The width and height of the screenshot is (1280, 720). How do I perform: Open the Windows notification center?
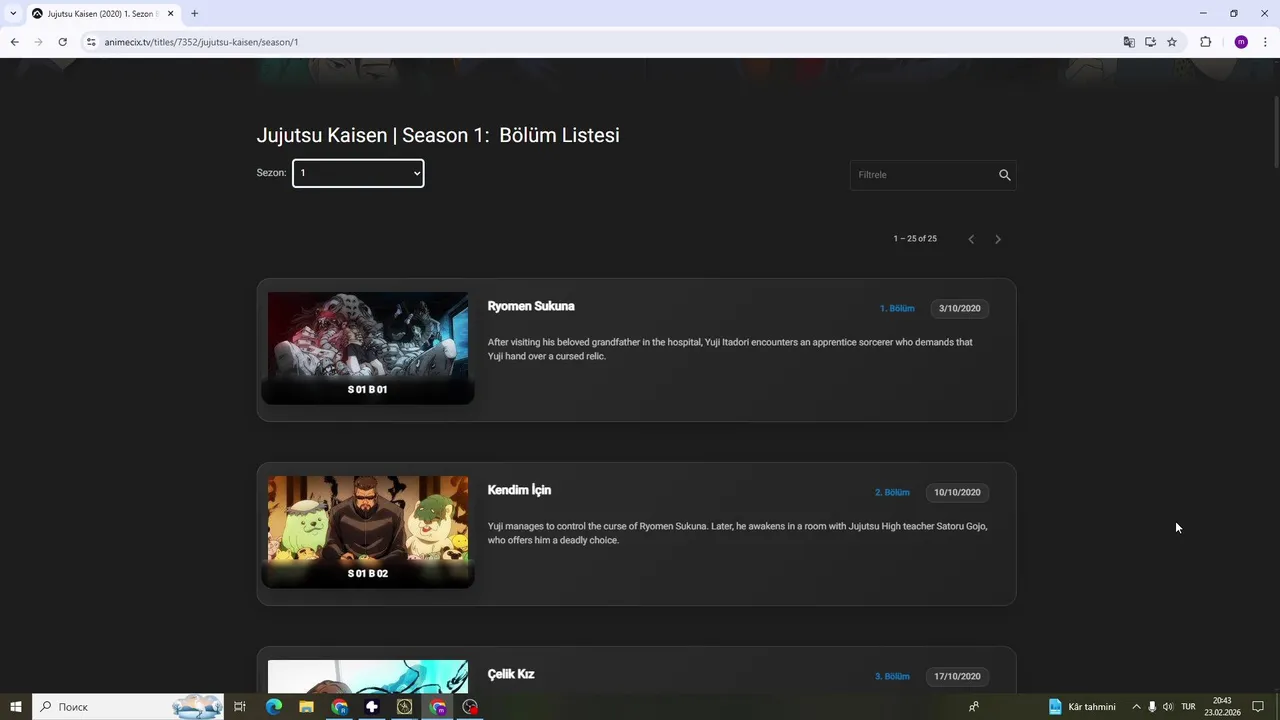click(x=1258, y=707)
